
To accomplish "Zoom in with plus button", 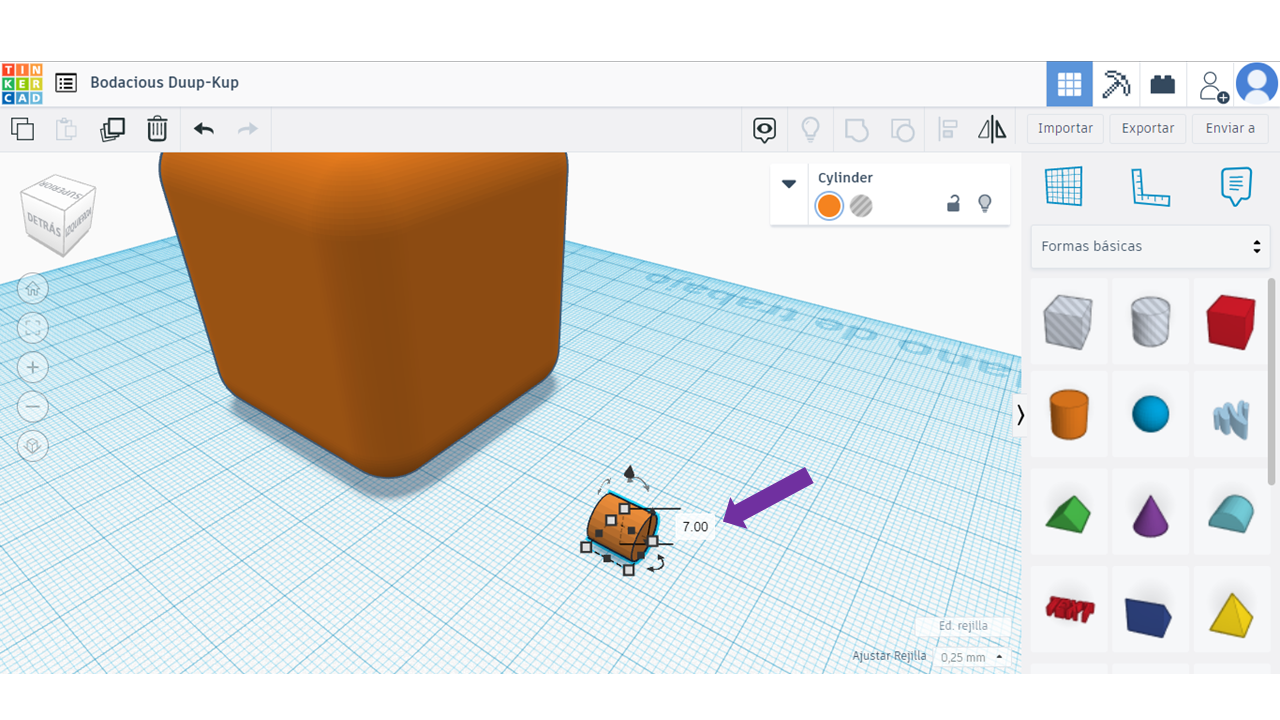I will pyautogui.click(x=33, y=367).
